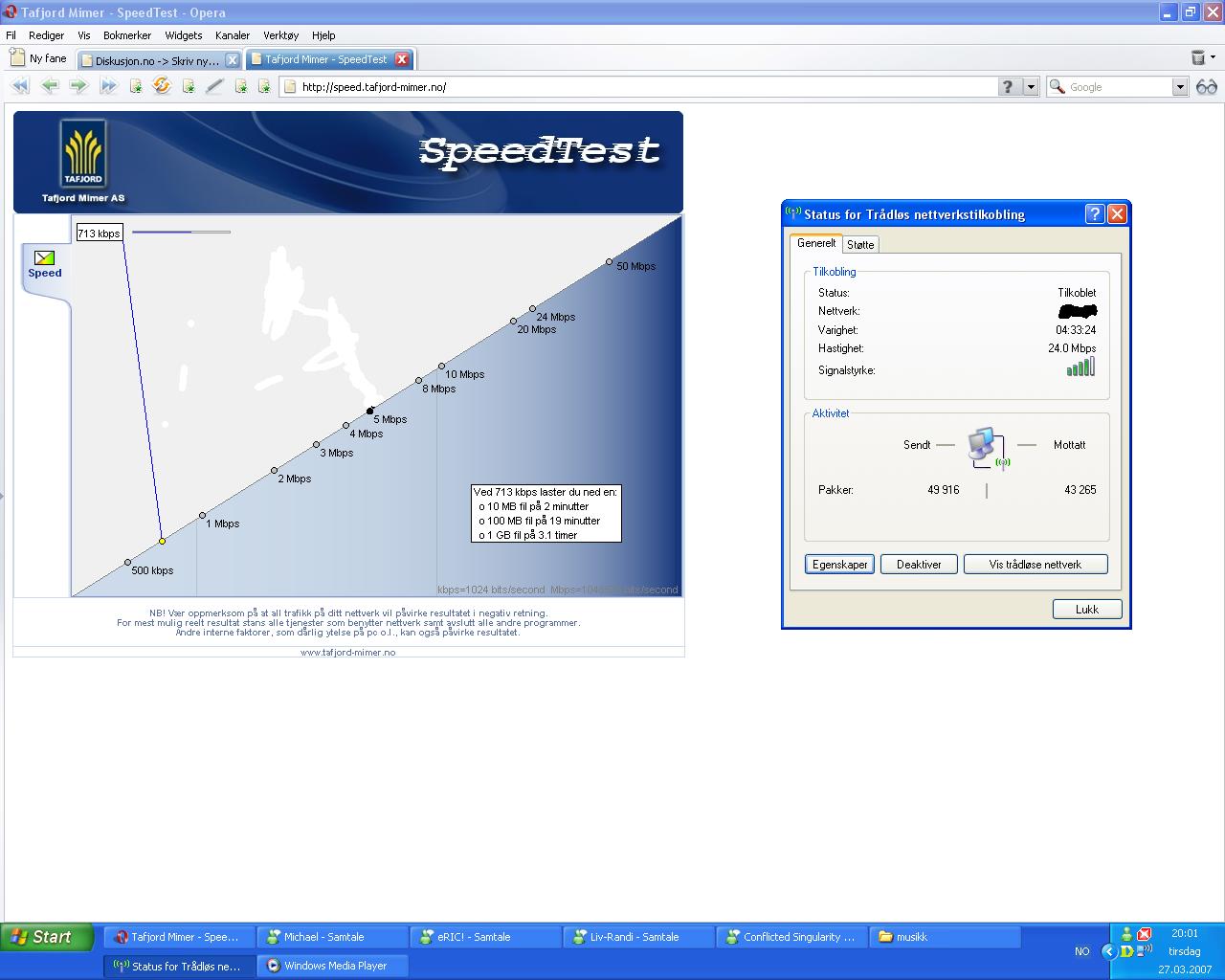Screen dimensions: 1225x980
Task: Go forward with the green Forward arrow
Action: [x=78, y=86]
